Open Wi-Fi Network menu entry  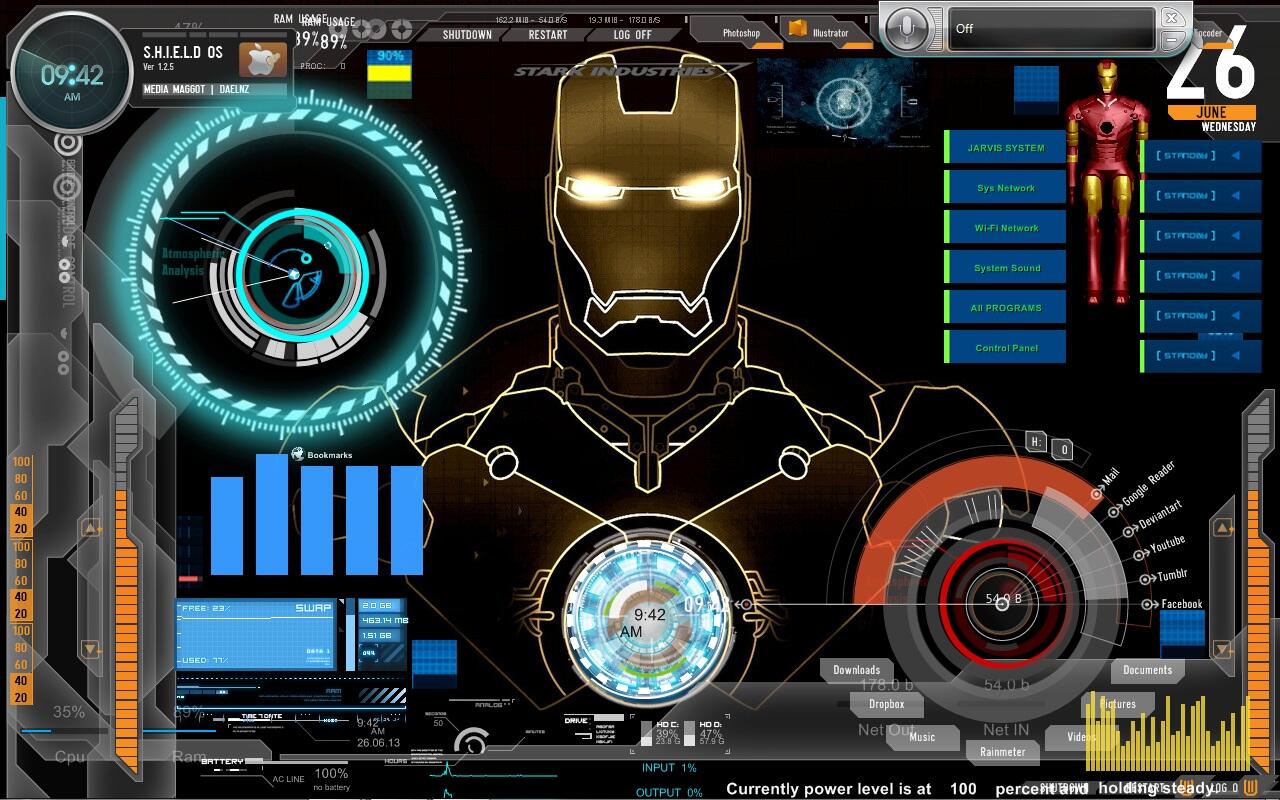click(x=1005, y=228)
